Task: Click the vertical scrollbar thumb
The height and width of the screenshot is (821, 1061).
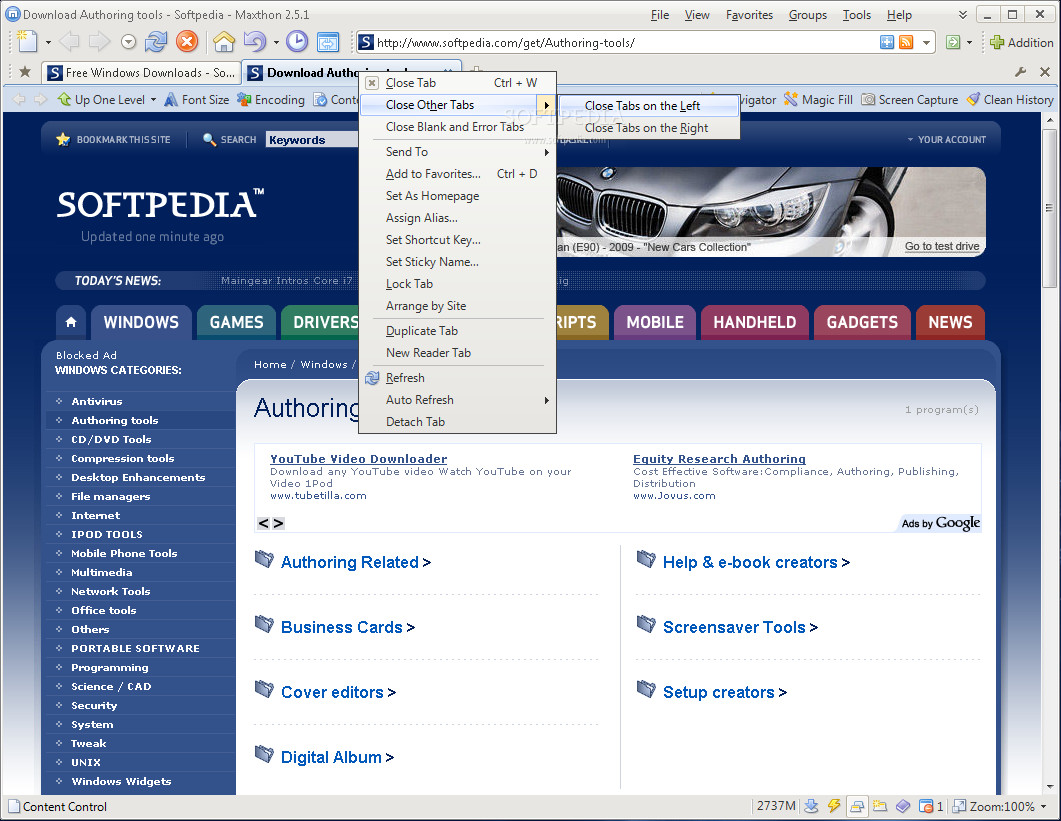Action: point(1049,208)
